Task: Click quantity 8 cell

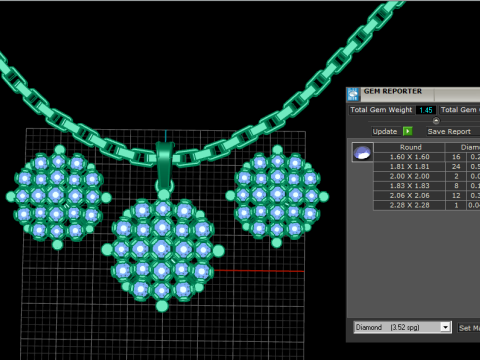Action: tap(456, 186)
